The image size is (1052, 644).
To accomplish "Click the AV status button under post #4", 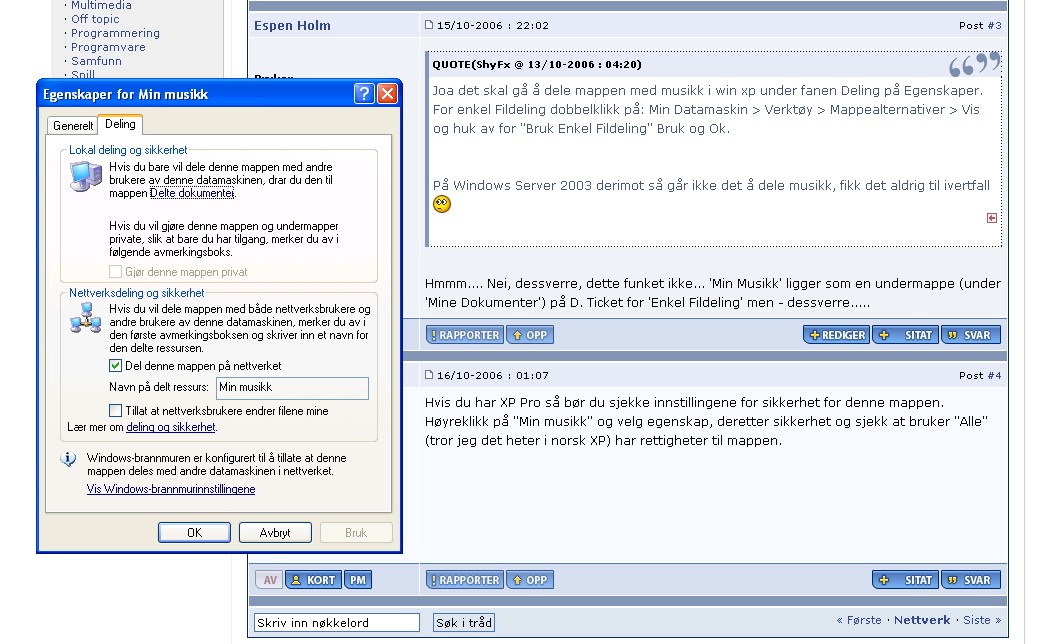I will click(x=270, y=580).
